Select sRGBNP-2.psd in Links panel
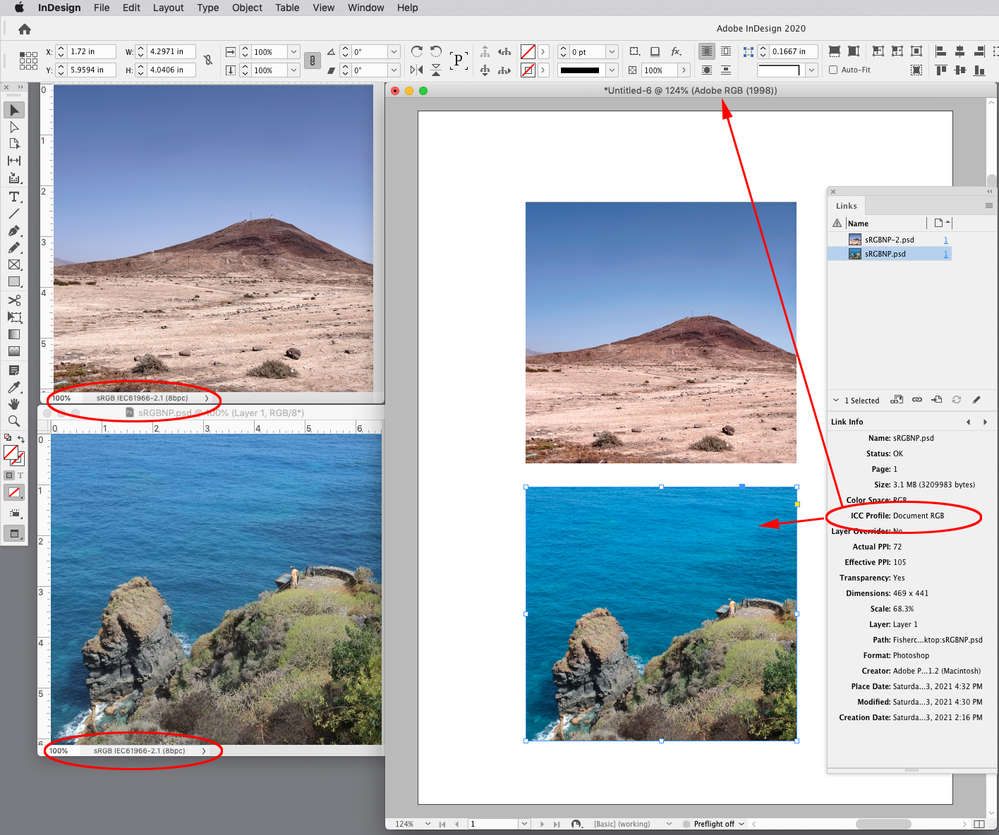Image resolution: width=999 pixels, height=835 pixels. 889,239
